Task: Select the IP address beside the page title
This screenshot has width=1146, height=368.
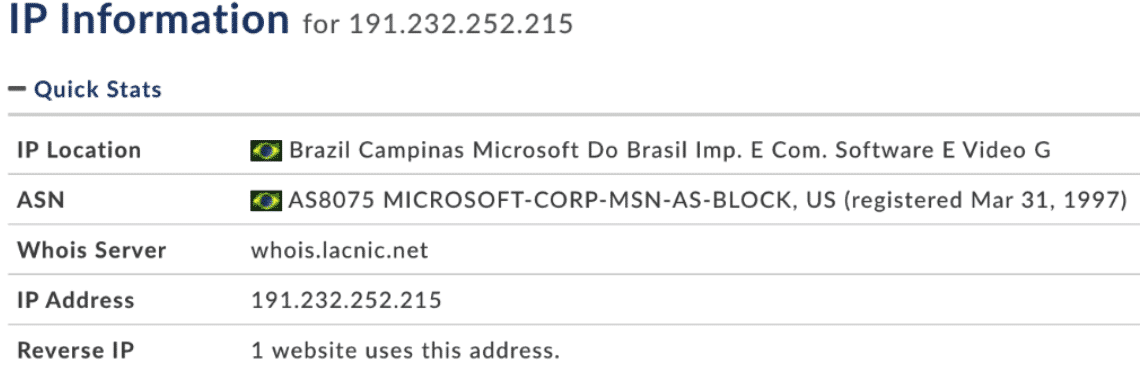Action: click(460, 25)
